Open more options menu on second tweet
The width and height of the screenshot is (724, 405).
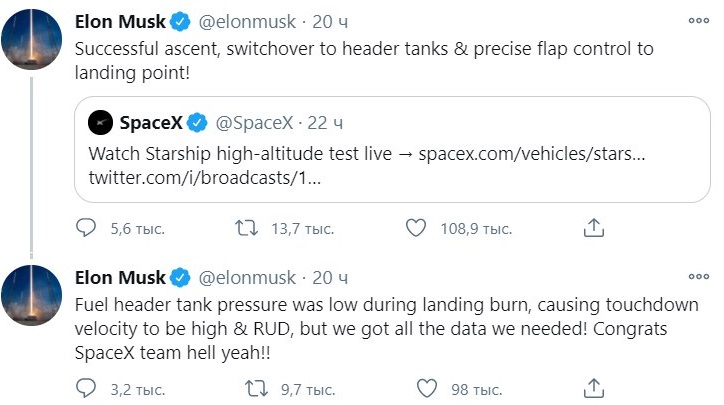[x=697, y=276]
